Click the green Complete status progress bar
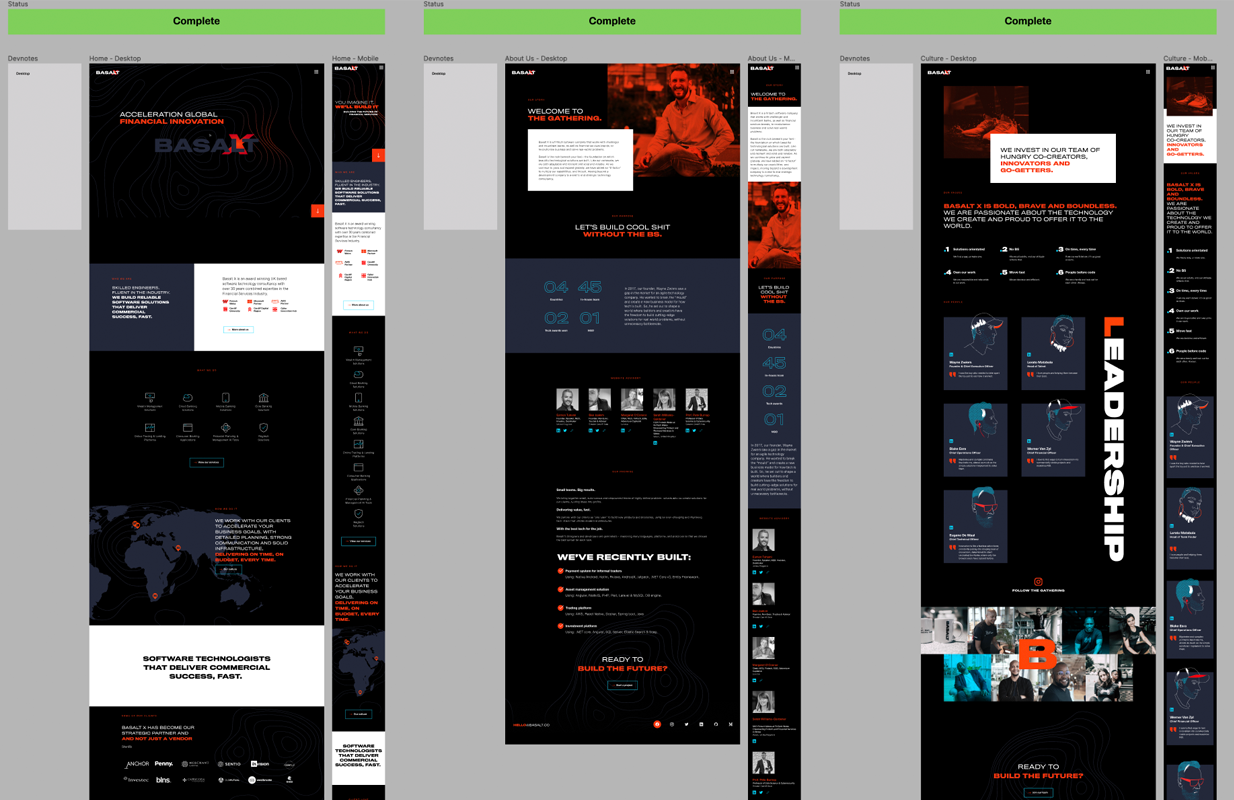This screenshot has width=1234, height=800. tap(196, 20)
